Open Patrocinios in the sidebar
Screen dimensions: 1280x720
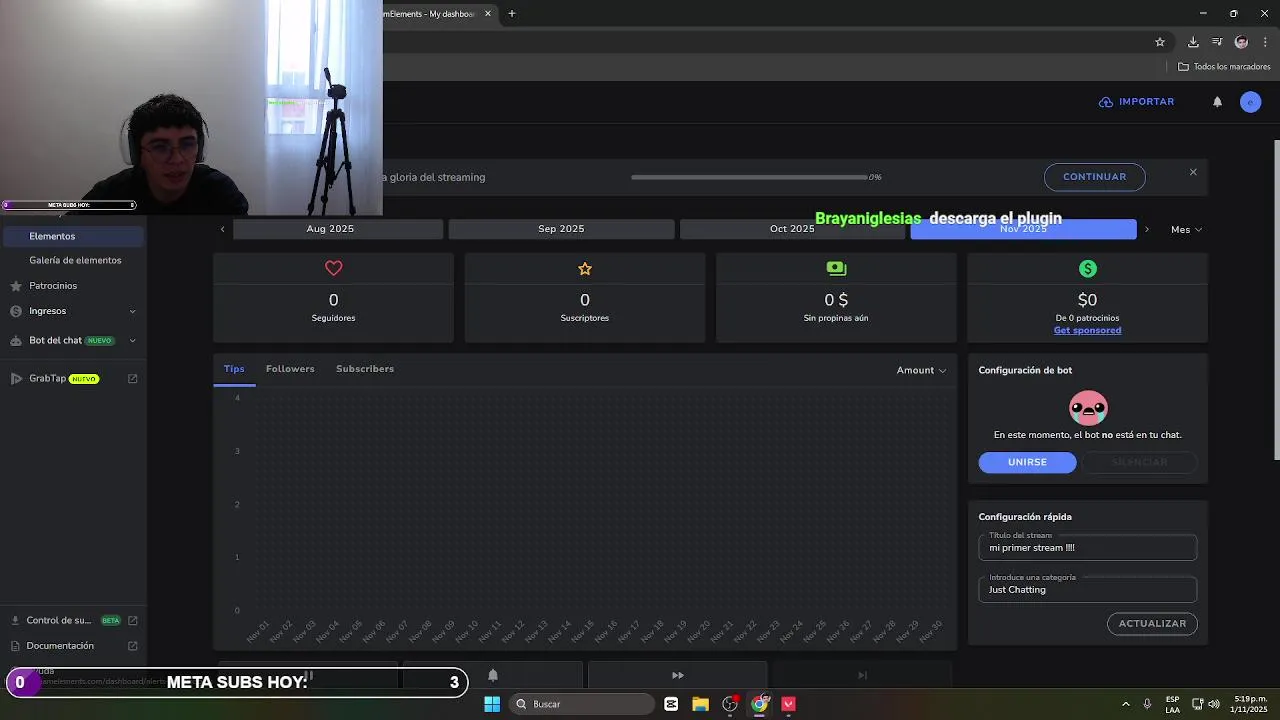[x=53, y=286]
